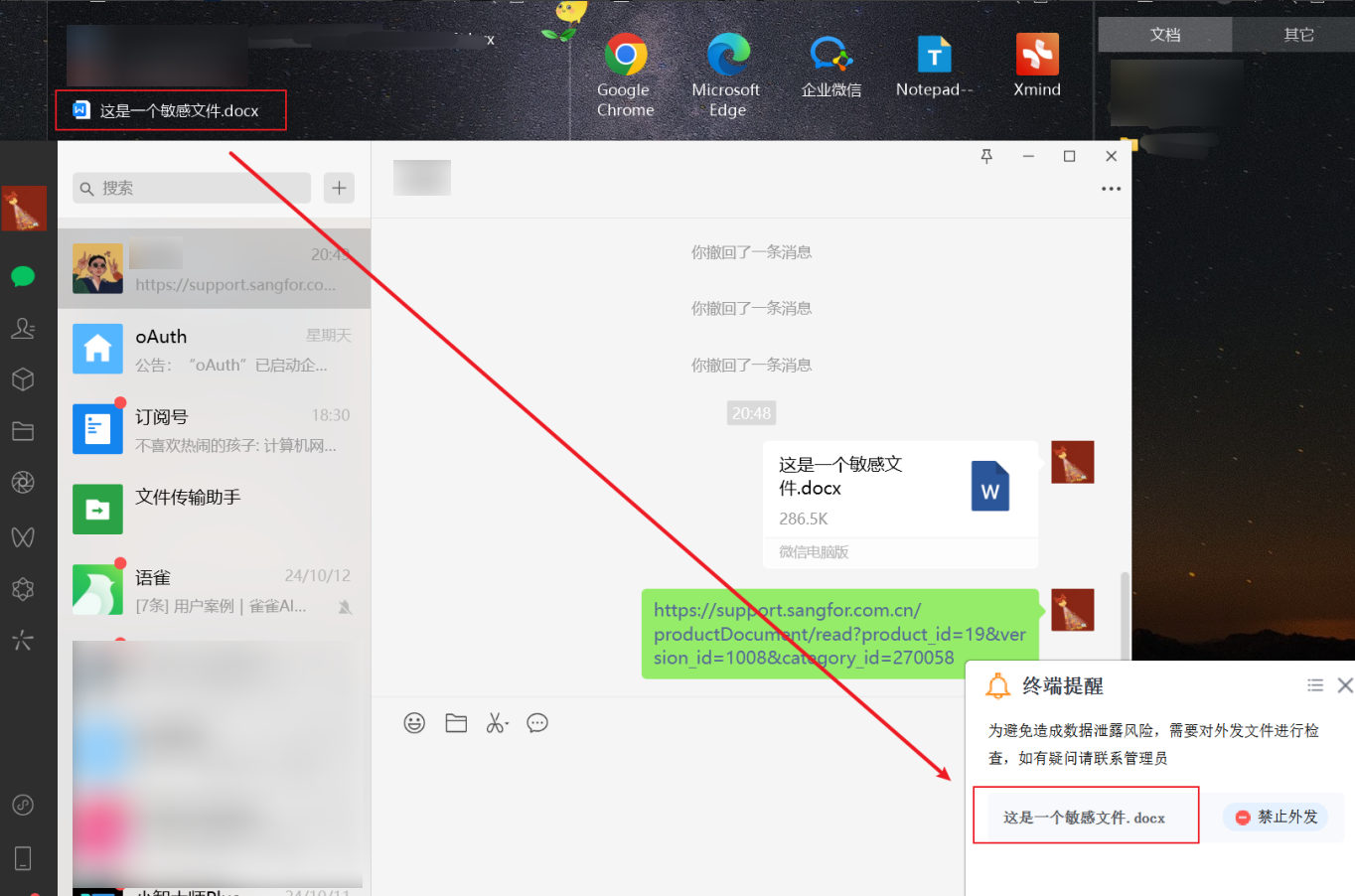Expand scissors screenshot options arrow
The image size is (1355, 896).
507,725
